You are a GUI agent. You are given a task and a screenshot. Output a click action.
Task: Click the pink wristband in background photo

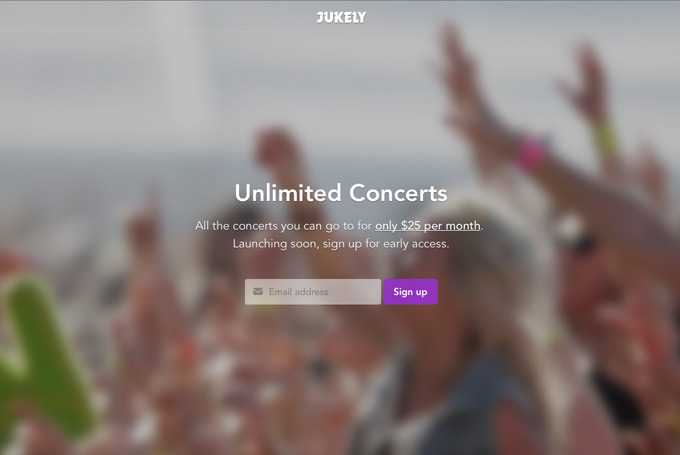(531, 155)
